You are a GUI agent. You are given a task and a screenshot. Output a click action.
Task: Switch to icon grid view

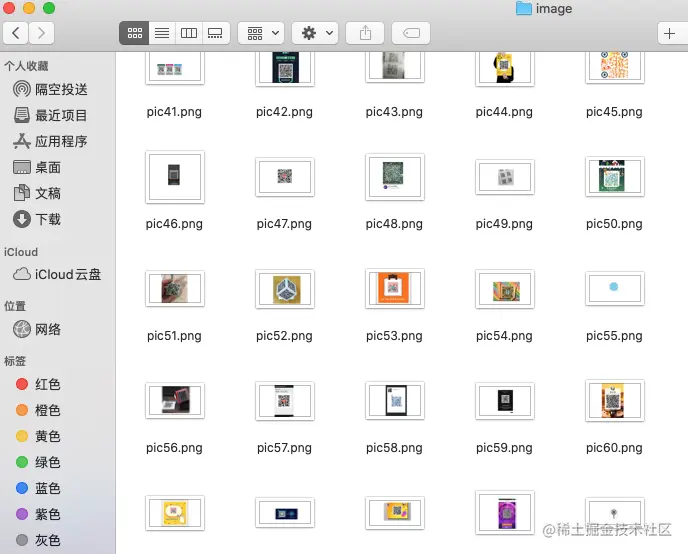[x=134, y=33]
